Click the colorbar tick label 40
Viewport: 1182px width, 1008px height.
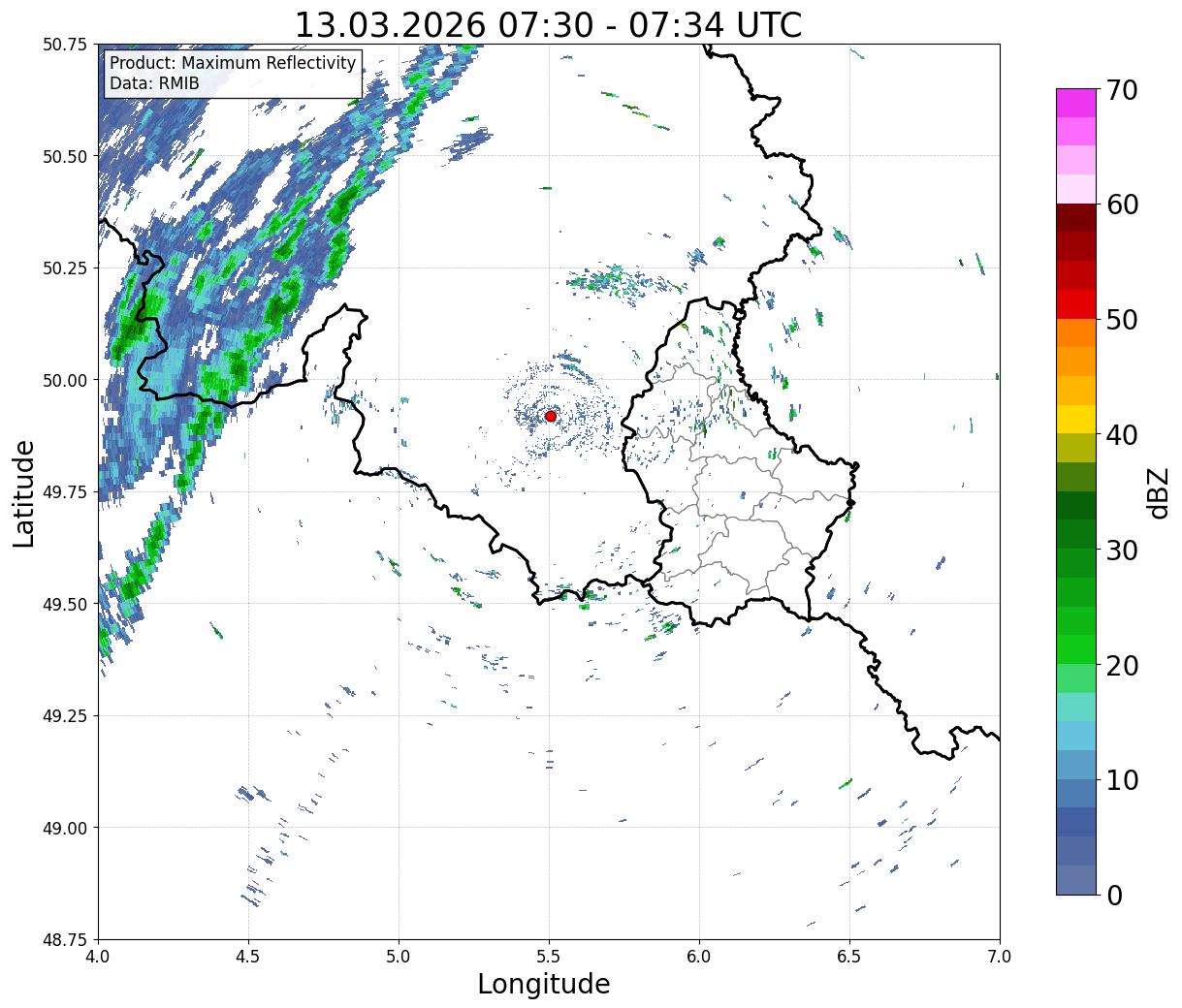tap(1121, 434)
